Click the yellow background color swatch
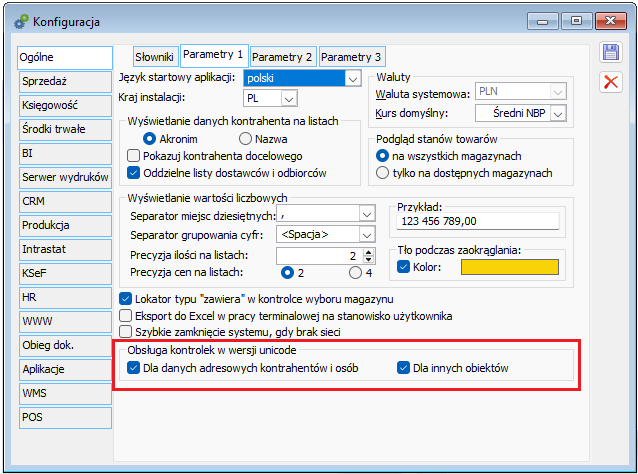Screen dimensions: 638x474 coord(509,267)
